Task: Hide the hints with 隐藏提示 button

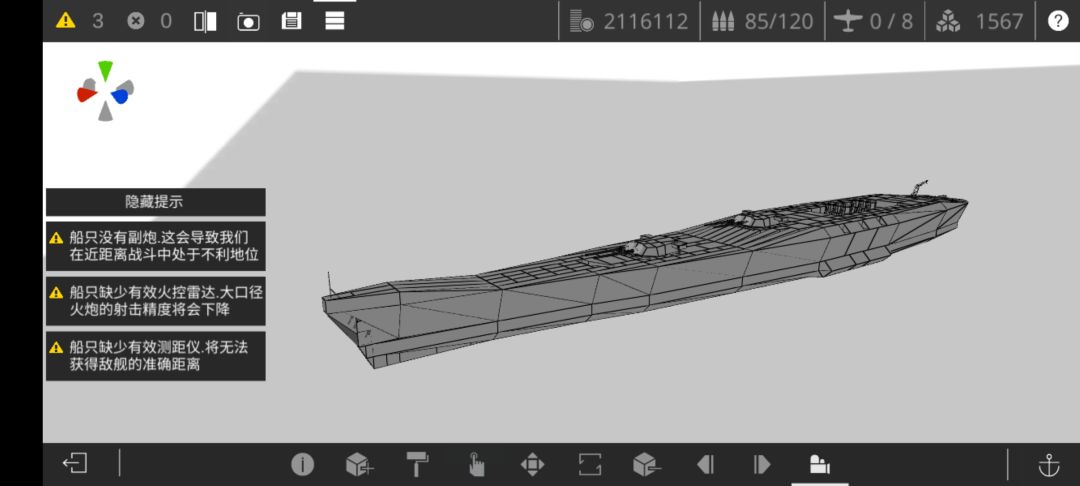Action: (x=155, y=202)
